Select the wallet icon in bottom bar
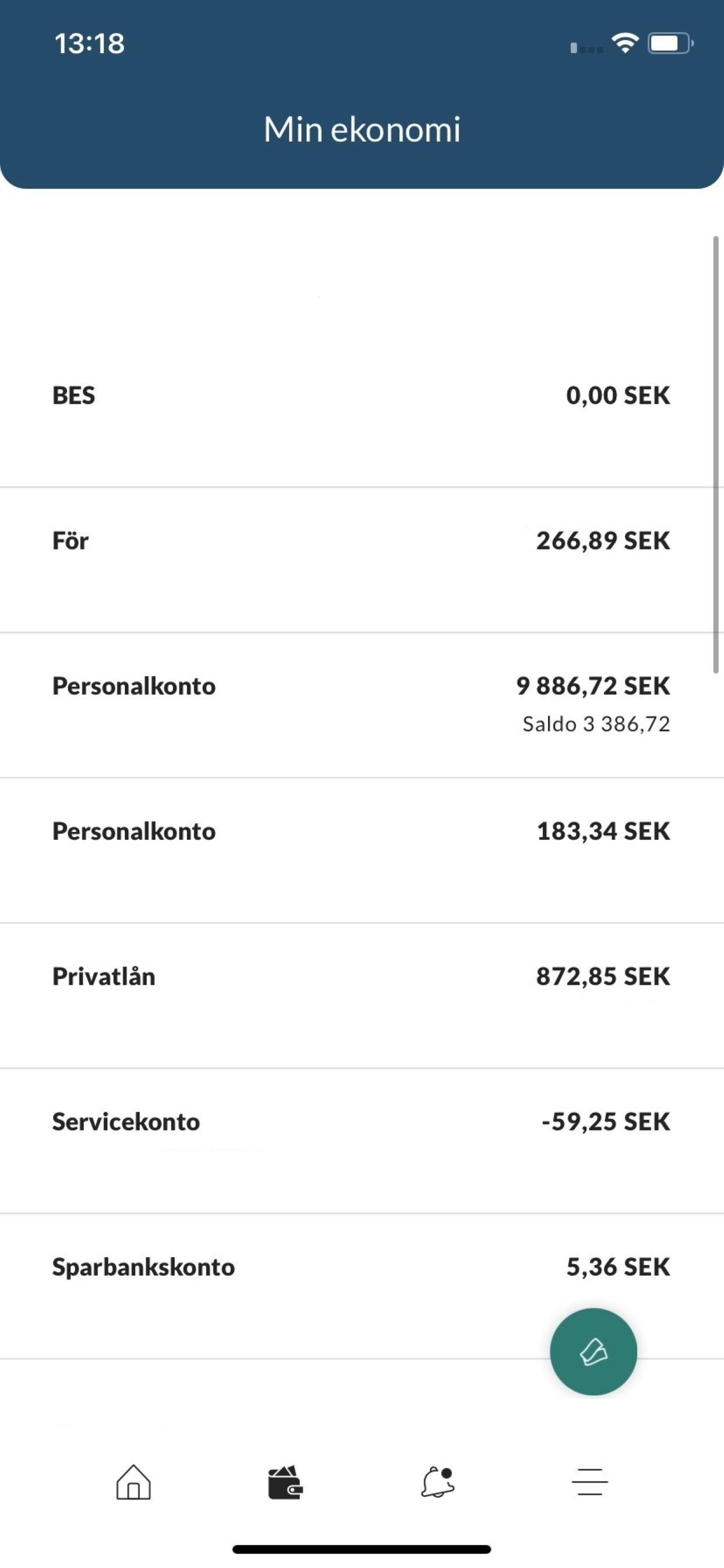 pos(285,1482)
